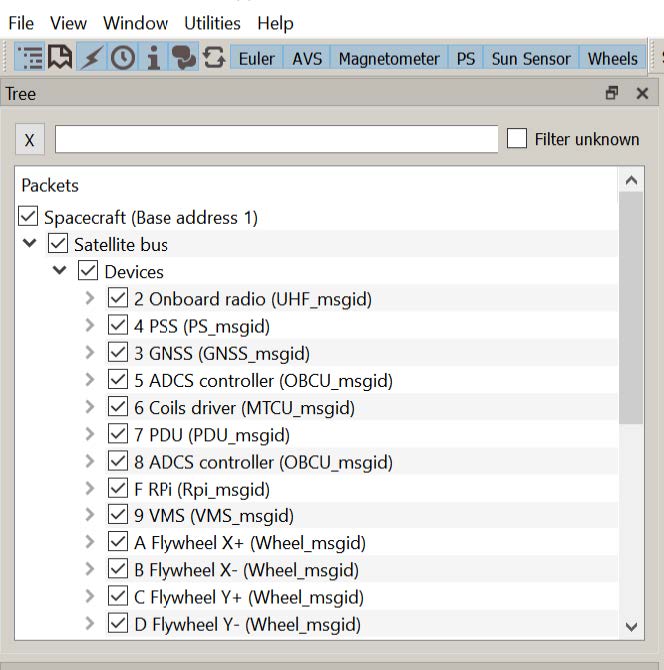Float the Tree panel using undock icon
Screen dimensions: 664x670
tap(612, 93)
